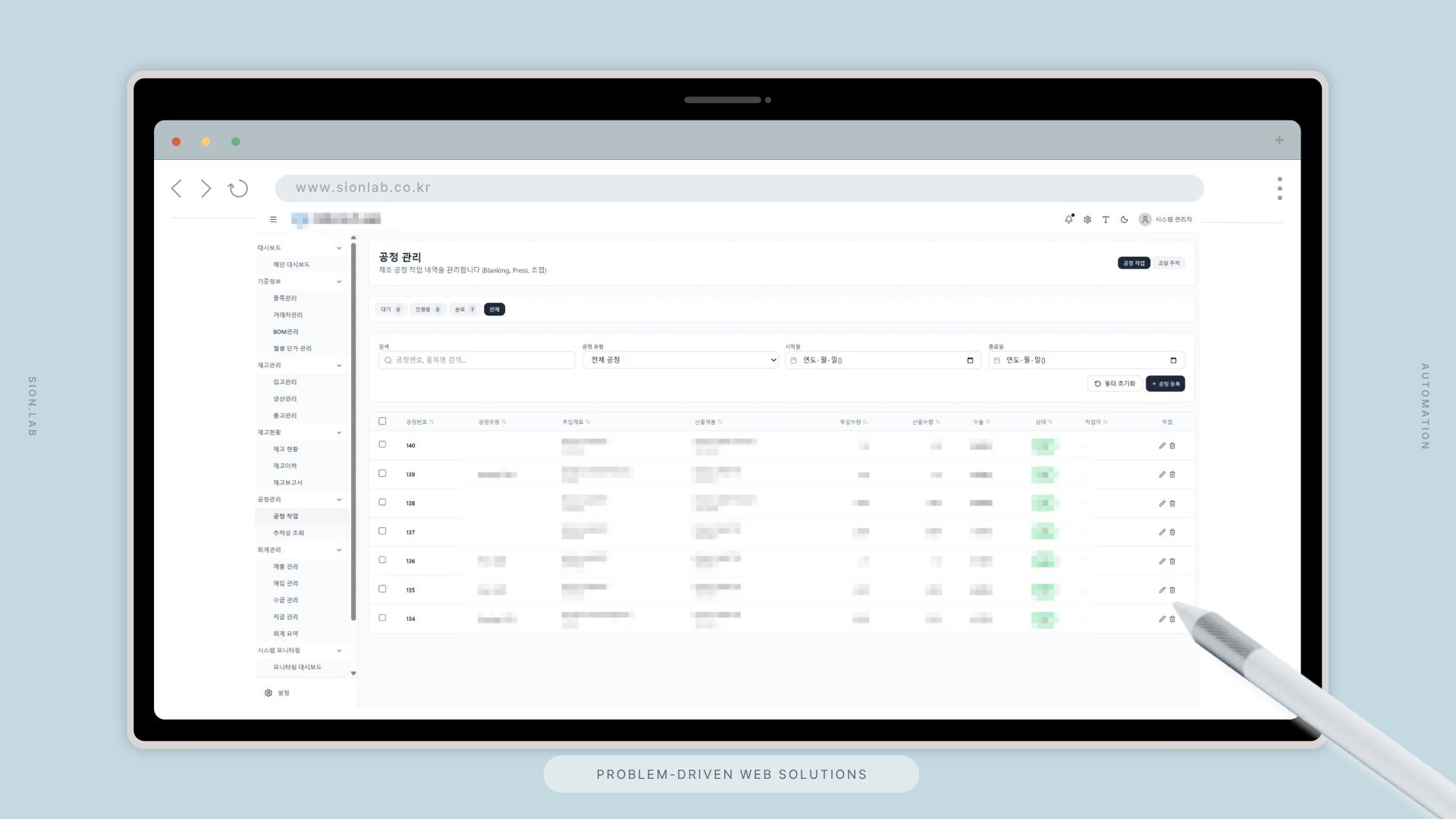
Task: Collapse the 회계관리 sidebar section
Action: (339, 550)
